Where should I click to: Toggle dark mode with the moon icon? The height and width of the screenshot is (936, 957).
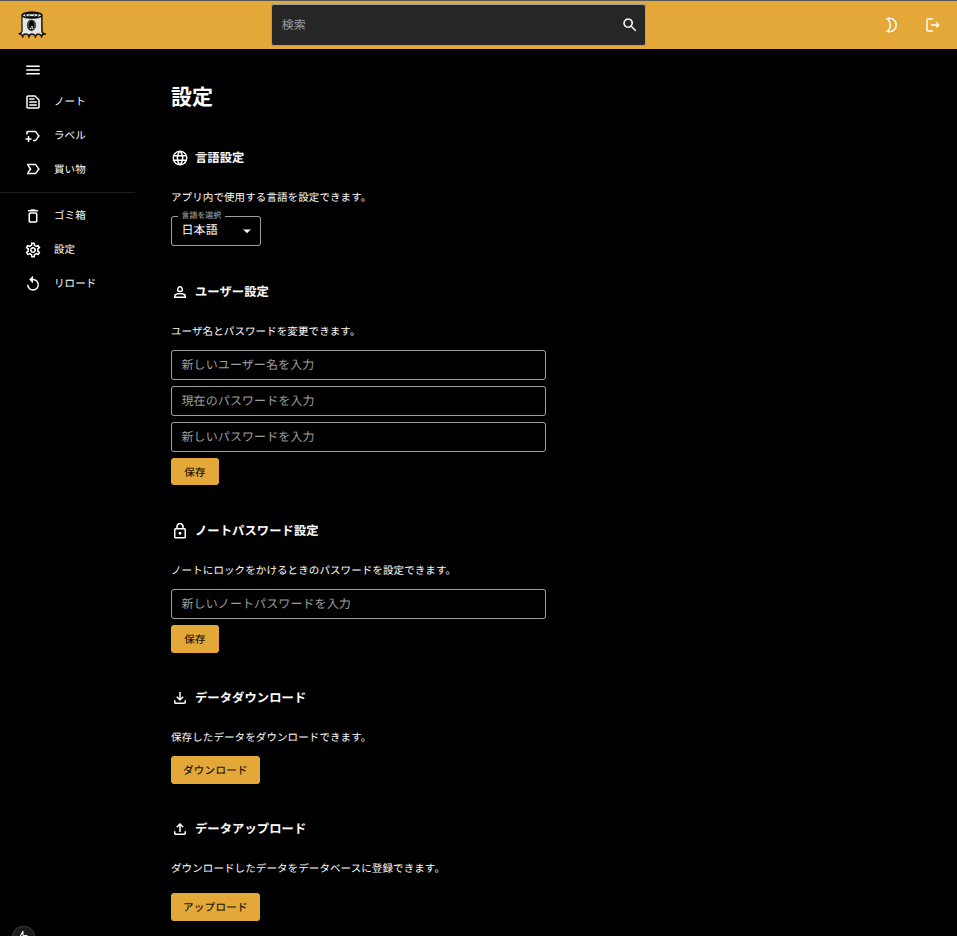(x=891, y=25)
